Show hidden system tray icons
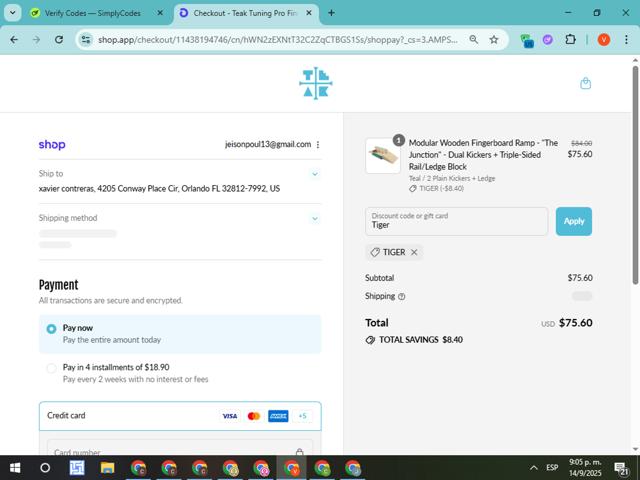Viewport: 640px width, 480px height. pos(533,468)
